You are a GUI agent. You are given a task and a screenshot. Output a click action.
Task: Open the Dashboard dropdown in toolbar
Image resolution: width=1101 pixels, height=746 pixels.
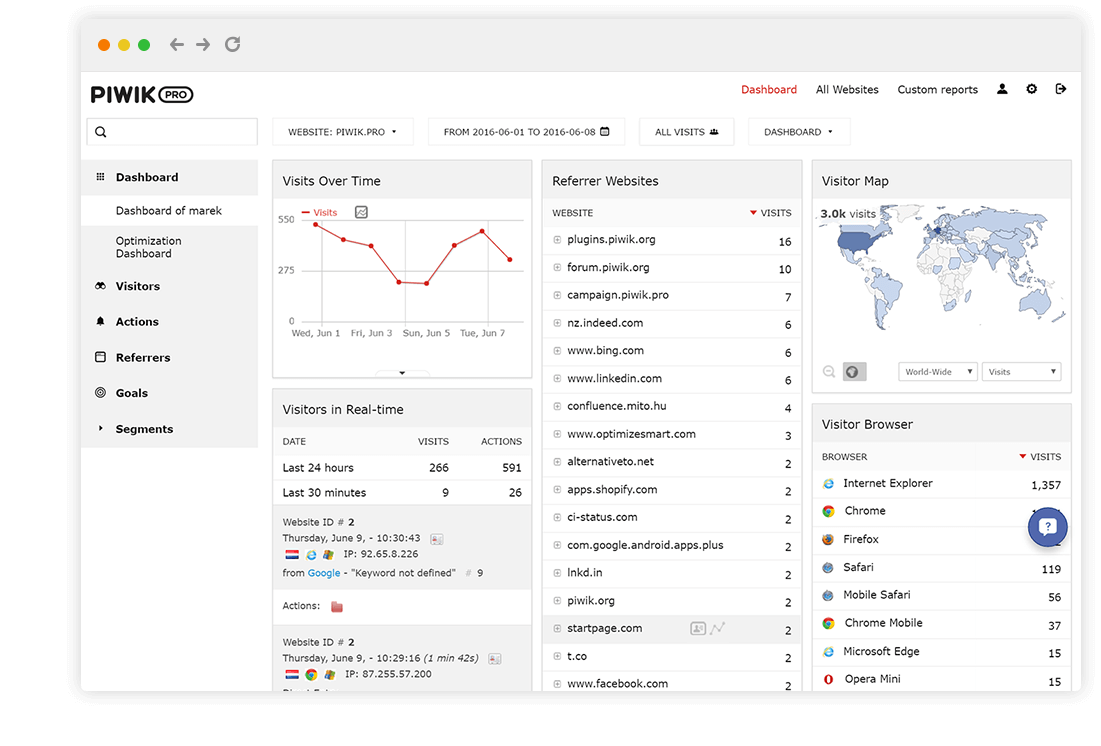(x=798, y=132)
